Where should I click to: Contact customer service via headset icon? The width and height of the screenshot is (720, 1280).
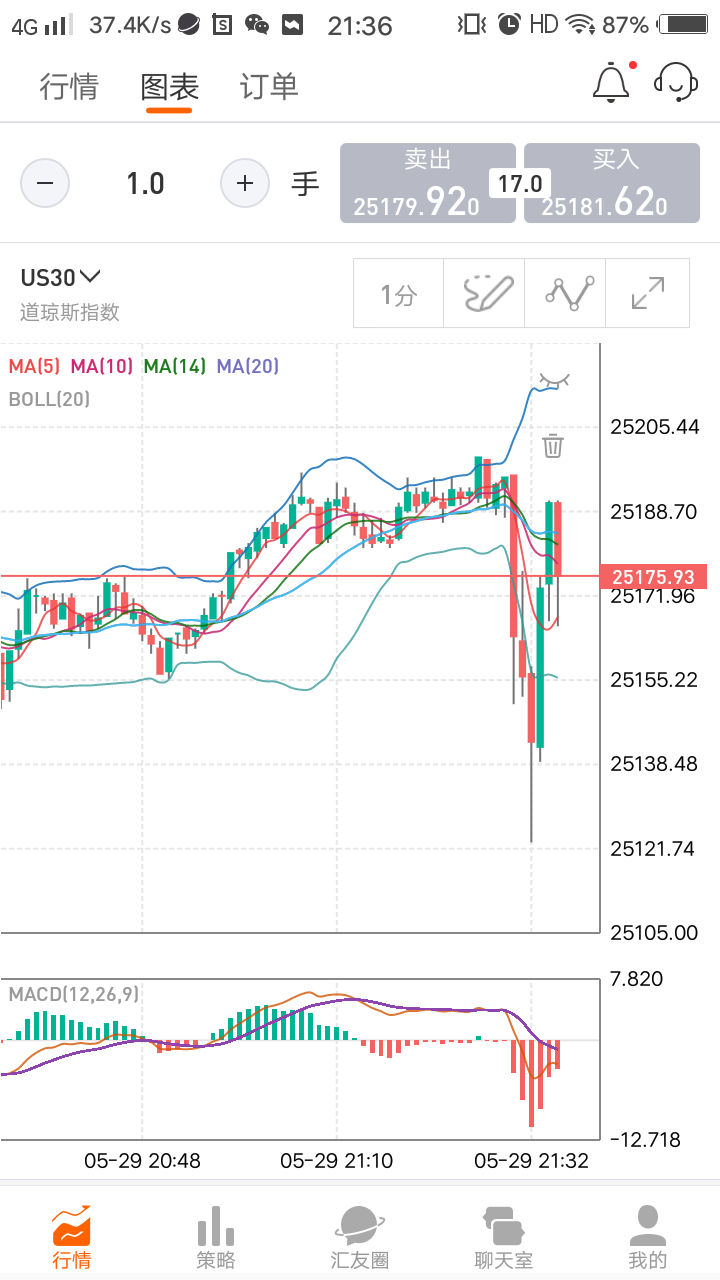[675, 84]
